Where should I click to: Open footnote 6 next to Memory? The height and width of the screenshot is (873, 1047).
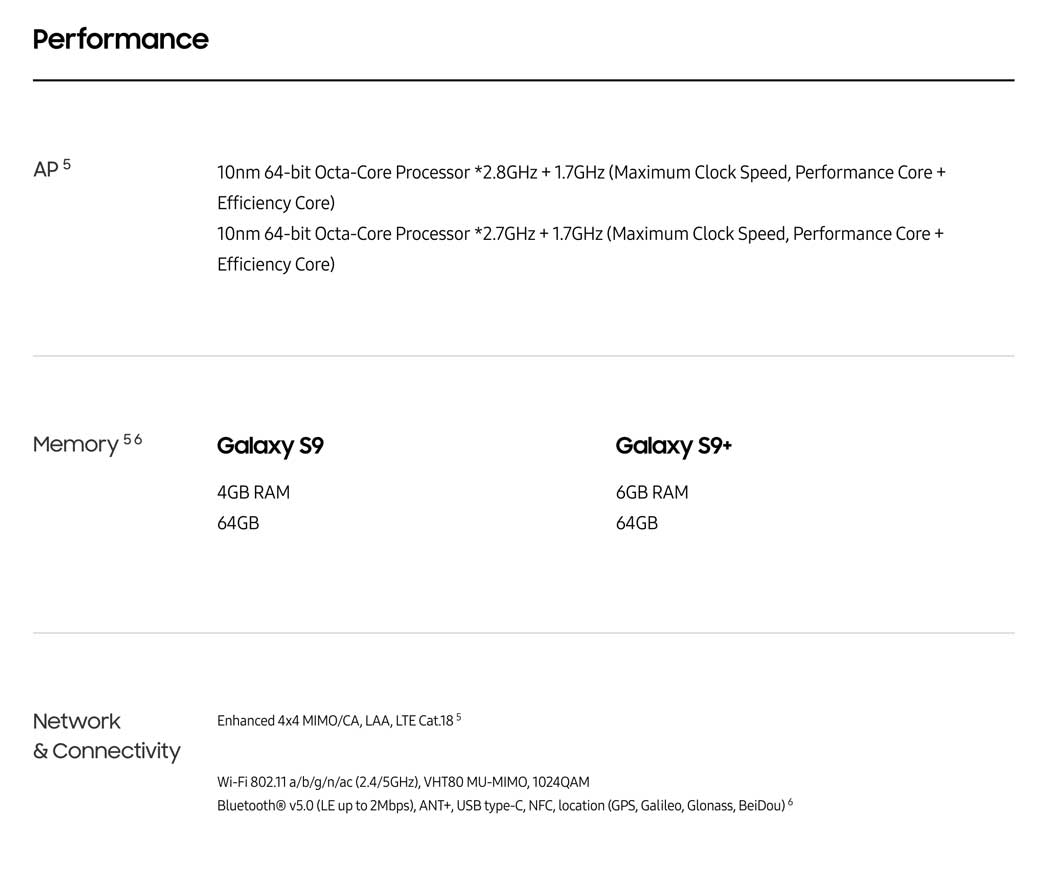click(x=138, y=439)
